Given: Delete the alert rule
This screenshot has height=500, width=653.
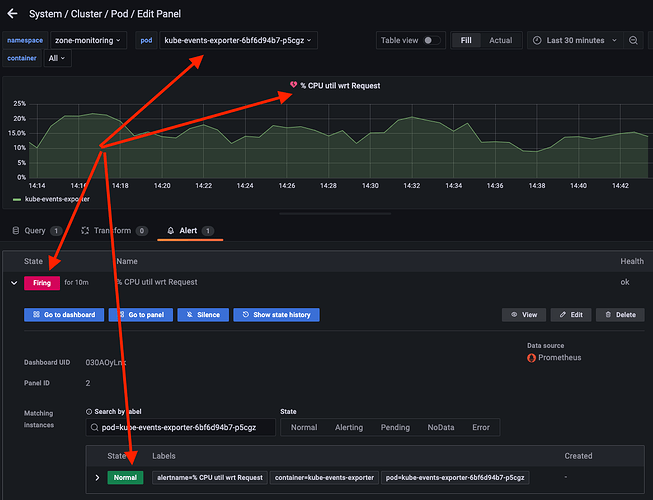Looking at the screenshot, I should coord(620,315).
